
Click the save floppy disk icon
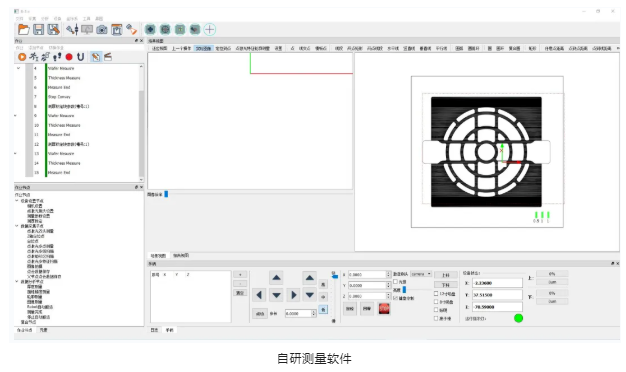pos(38,29)
